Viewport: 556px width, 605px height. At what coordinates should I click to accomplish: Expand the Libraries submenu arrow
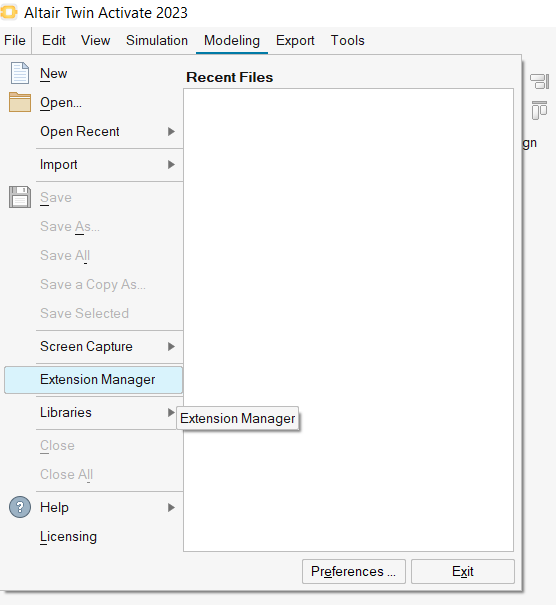(x=171, y=412)
